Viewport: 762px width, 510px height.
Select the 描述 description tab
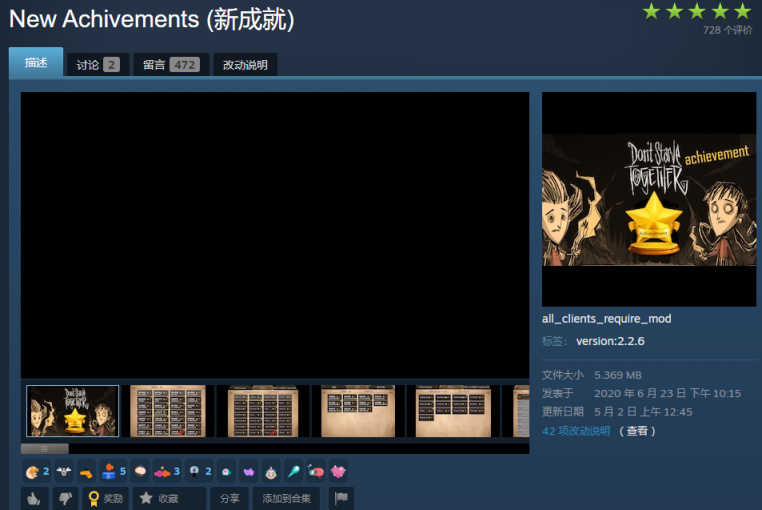[x=36, y=62]
